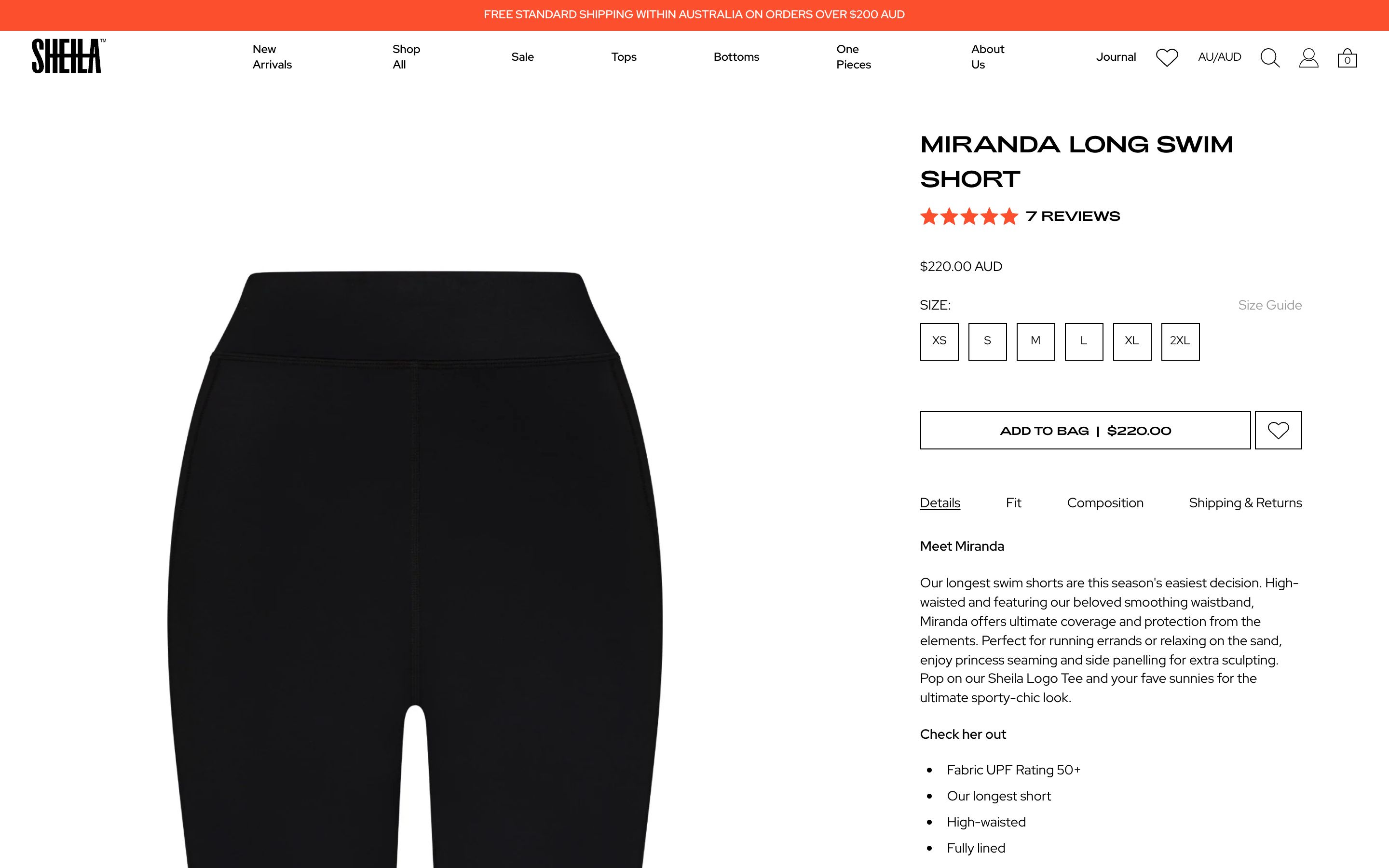
Task: View the black swim short product image
Action: pyautogui.click(x=415, y=569)
